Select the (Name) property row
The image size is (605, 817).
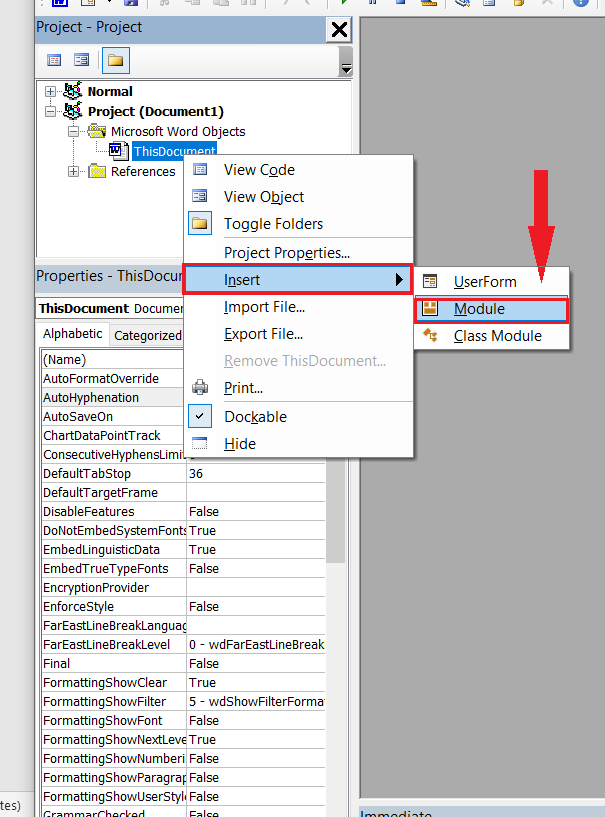(112, 360)
